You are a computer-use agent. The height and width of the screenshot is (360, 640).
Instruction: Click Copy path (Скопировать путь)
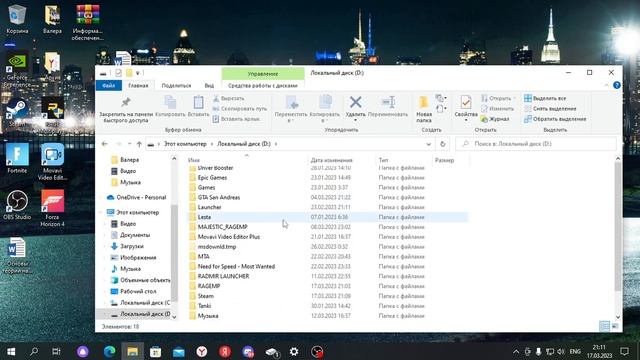(x=240, y=109)
